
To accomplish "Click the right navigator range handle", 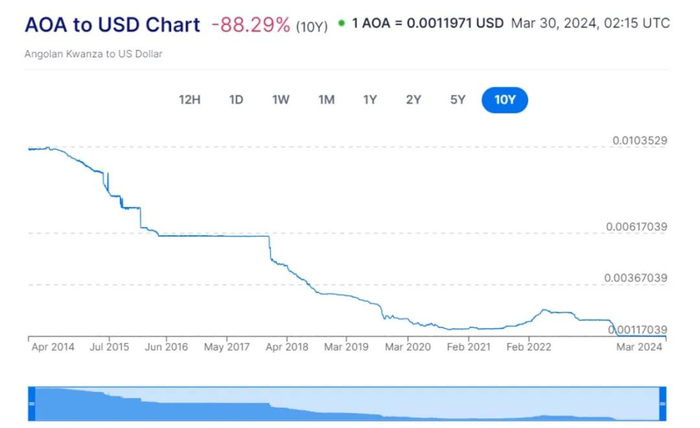I will tap(662, 402).
